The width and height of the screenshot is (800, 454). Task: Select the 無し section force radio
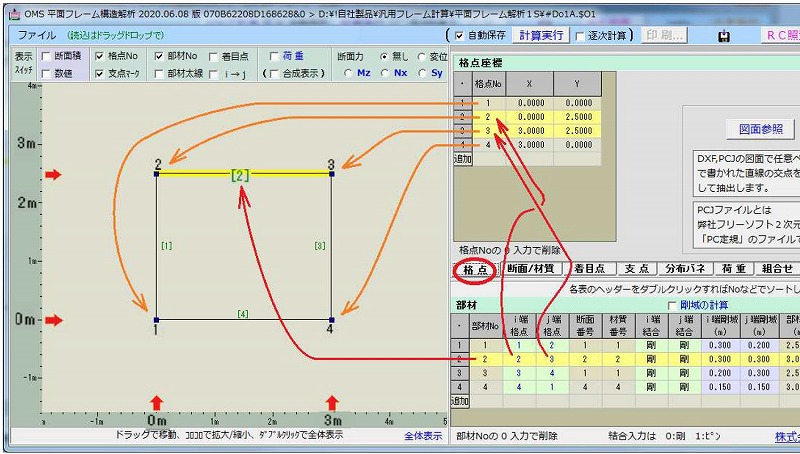coord(384,57)
